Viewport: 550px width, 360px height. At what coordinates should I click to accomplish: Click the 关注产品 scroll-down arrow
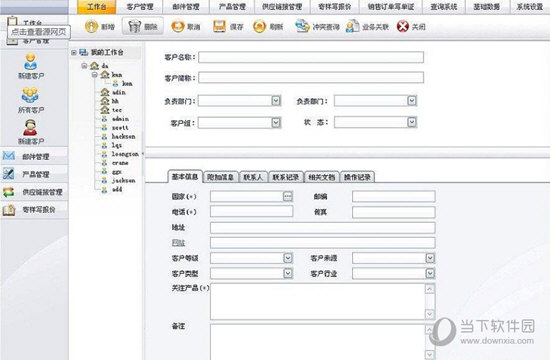click(430, 314)
